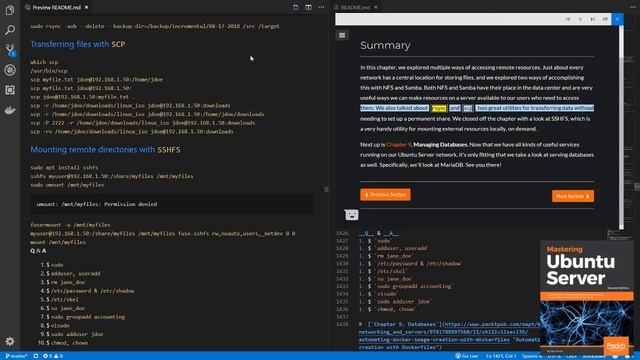Click the find bar search input field
This screenshot has height=360, width=640.
click(448, 19)
